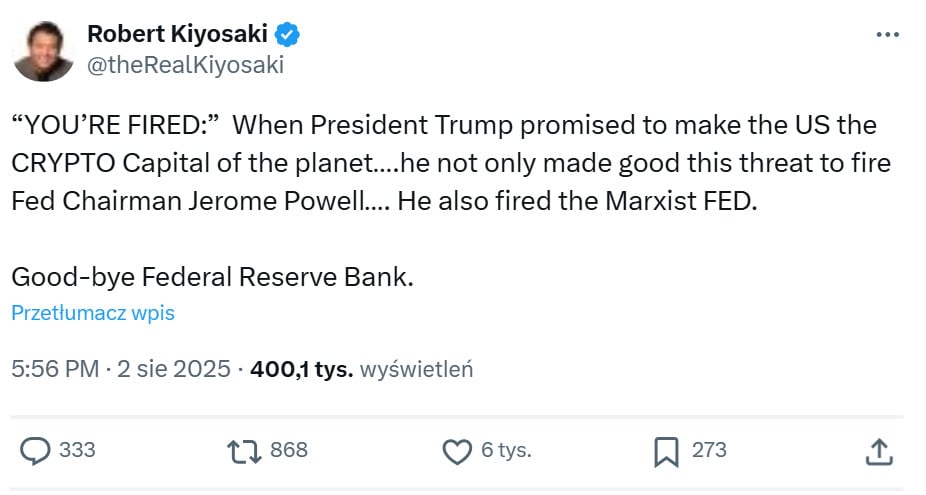Click the 5:56 PM timestamp
926x495 pixels.
54,369
